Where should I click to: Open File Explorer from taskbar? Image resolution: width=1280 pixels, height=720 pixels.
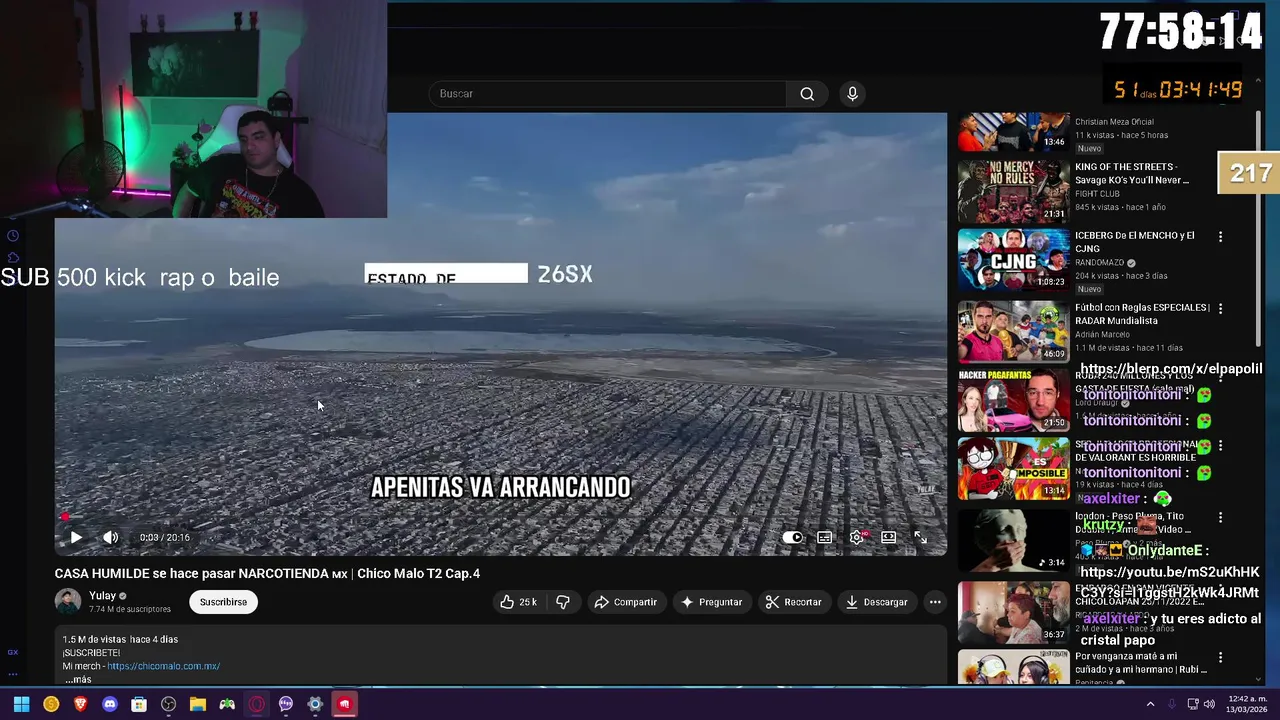click(x=198, y=704)
